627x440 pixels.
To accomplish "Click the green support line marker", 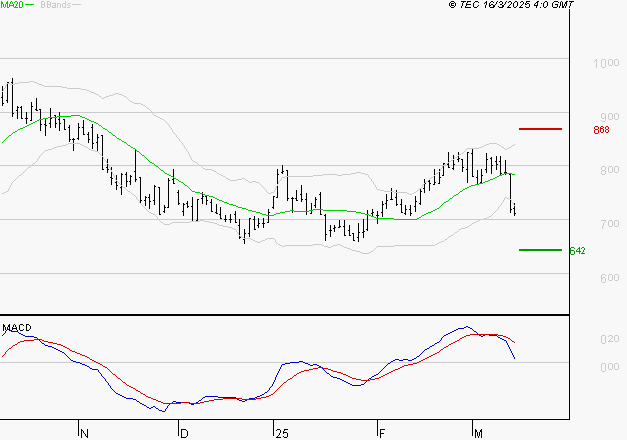I will click(x=540, y=250).
